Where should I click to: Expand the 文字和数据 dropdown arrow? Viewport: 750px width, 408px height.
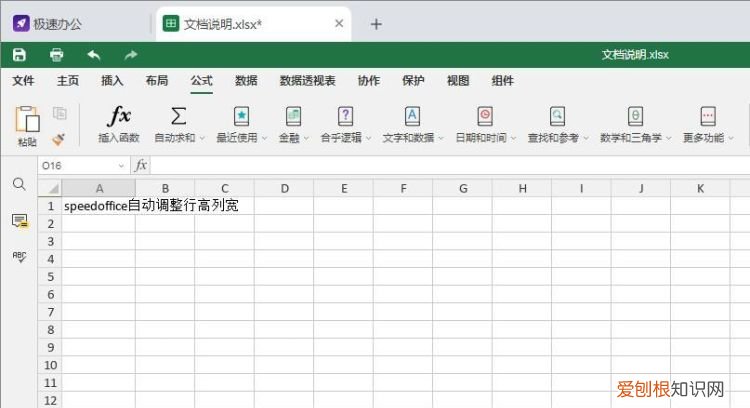[441, 138]
